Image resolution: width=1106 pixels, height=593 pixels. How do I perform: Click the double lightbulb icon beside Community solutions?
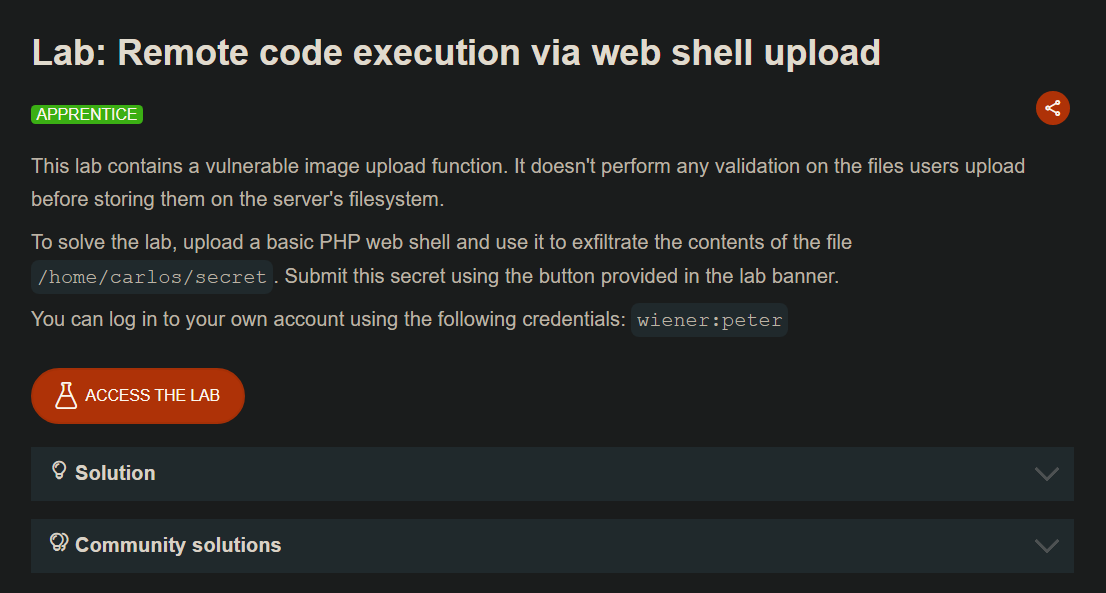pyautogui.click(x=59, y=543)
